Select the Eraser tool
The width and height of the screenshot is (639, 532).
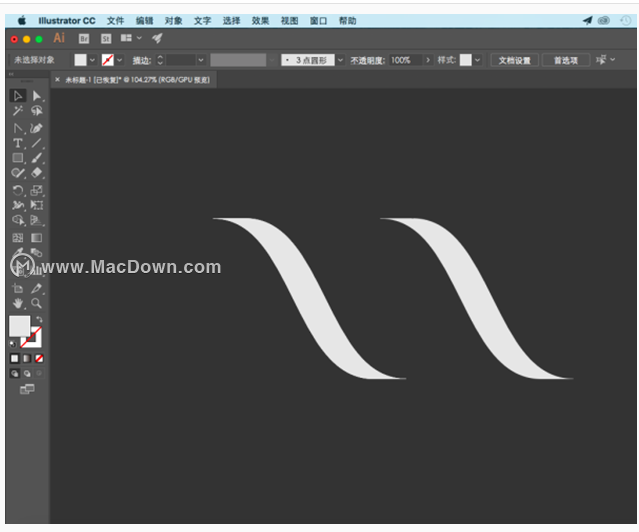point(37,173)
